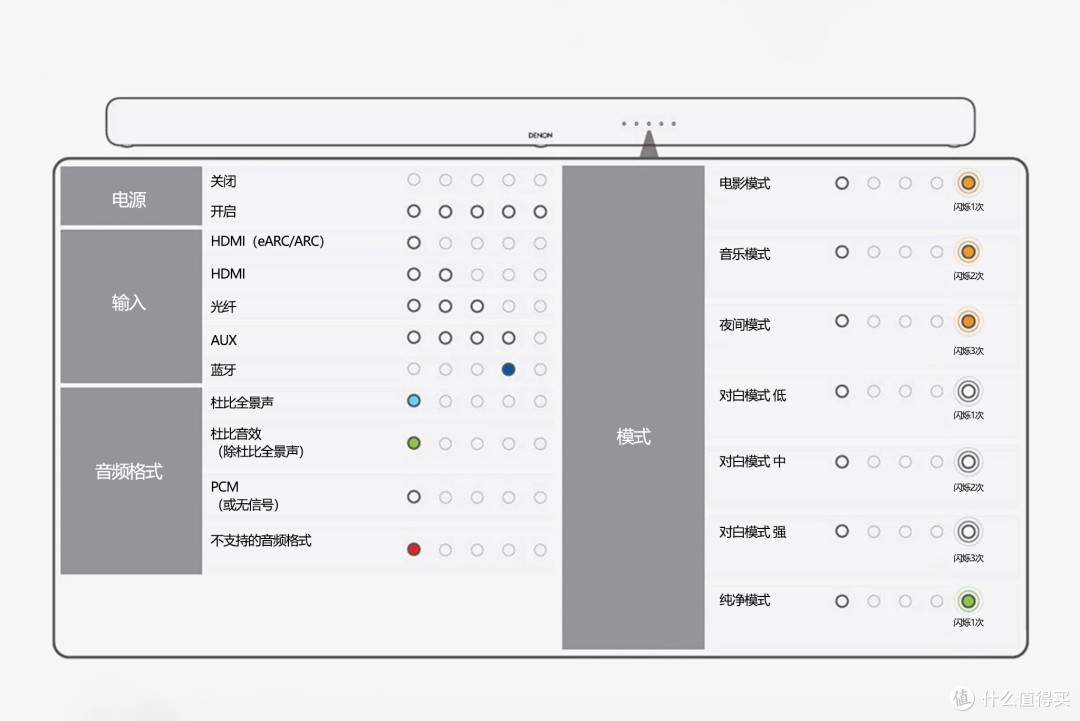The height and width of the screenshot is (721, 1080).
Task: Click the 音乐模式 label
Action: [745, 254]
